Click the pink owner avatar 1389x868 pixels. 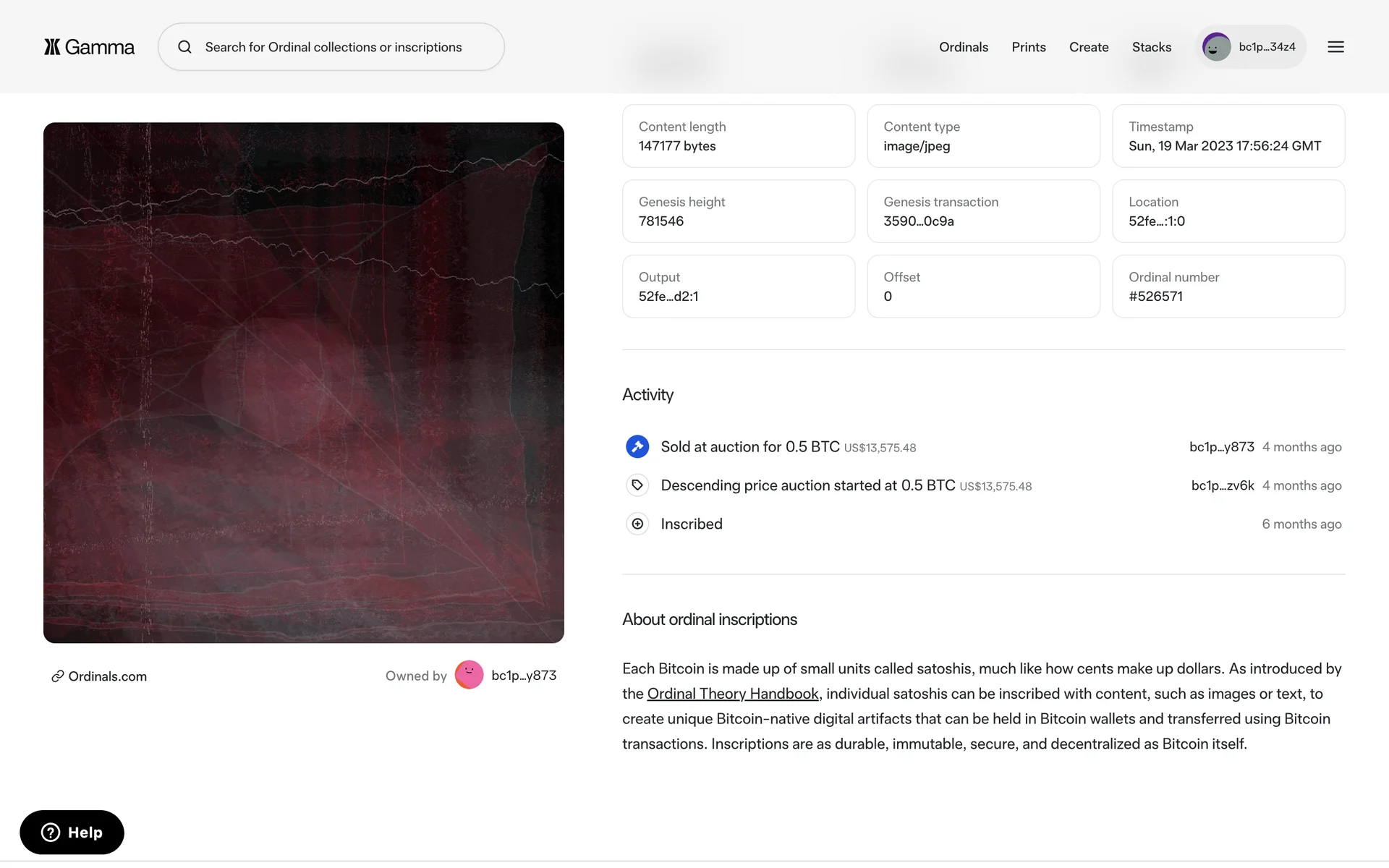point(469,675)
